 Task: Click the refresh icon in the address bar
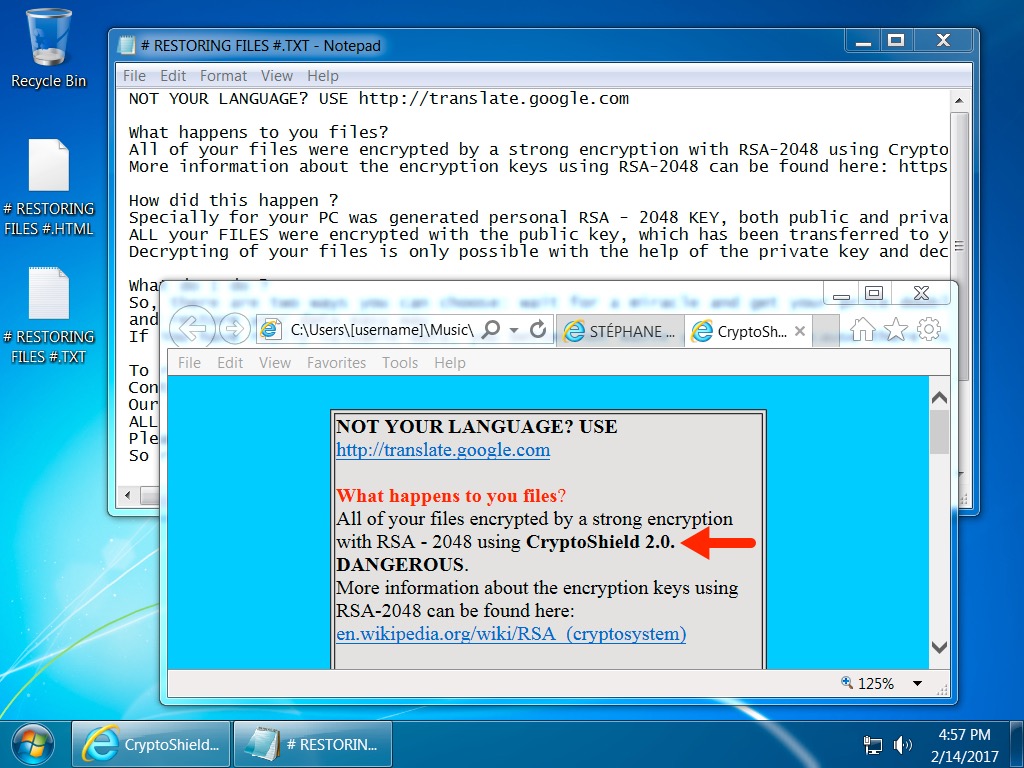click(x=537, y=329)
